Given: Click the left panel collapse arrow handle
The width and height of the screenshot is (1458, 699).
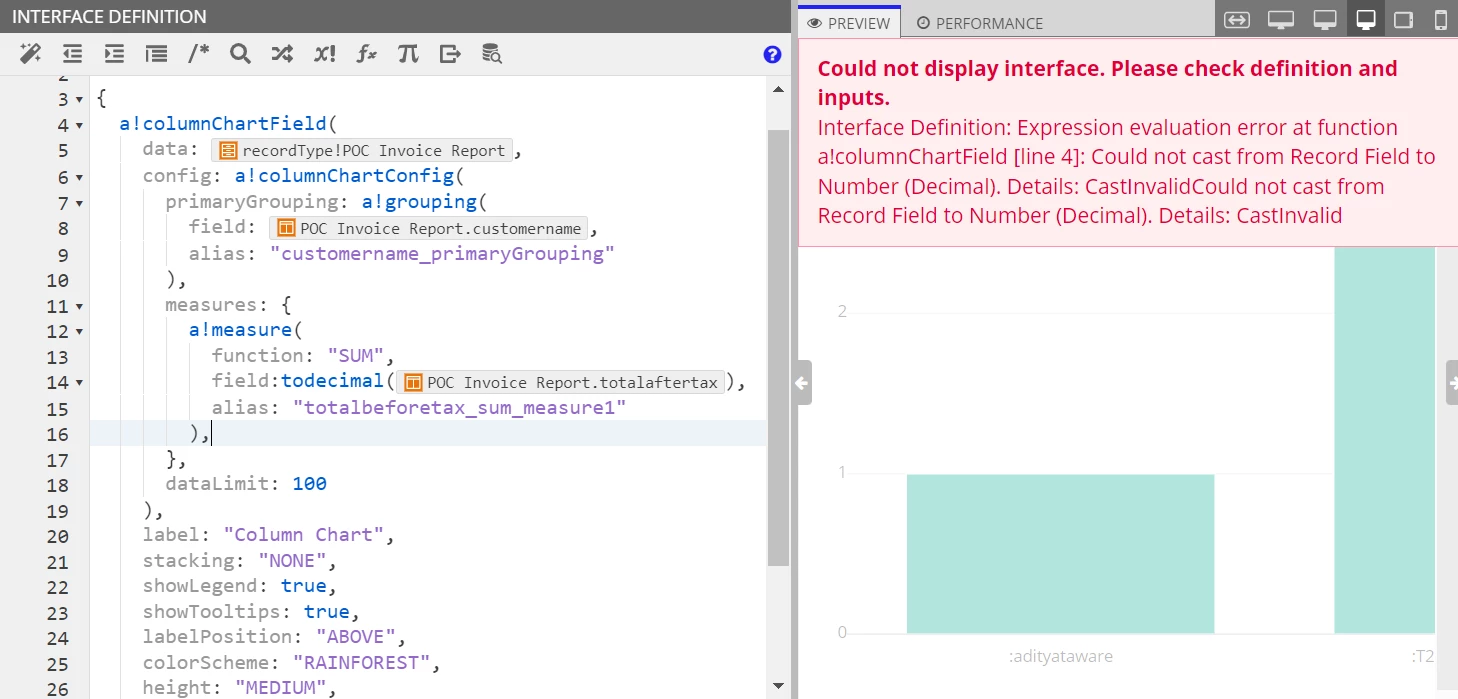Looking at the screenshot, I should click(x=802, y=382).
